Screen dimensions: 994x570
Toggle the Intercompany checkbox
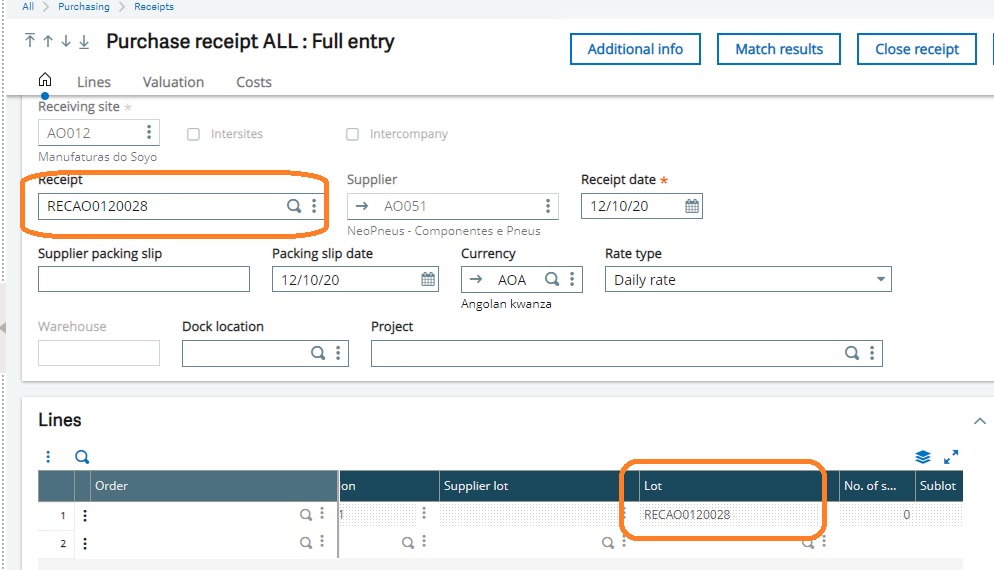click(352, 134)
